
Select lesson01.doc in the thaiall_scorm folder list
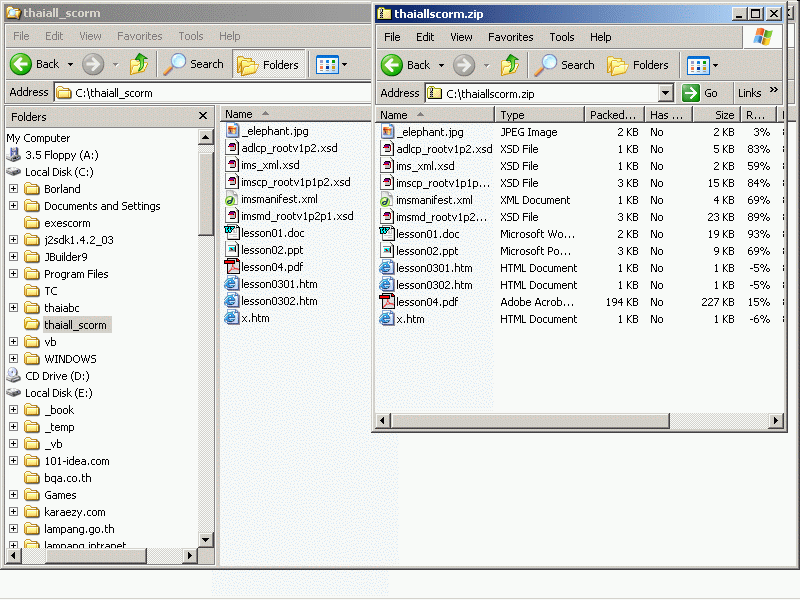point(272,233)
